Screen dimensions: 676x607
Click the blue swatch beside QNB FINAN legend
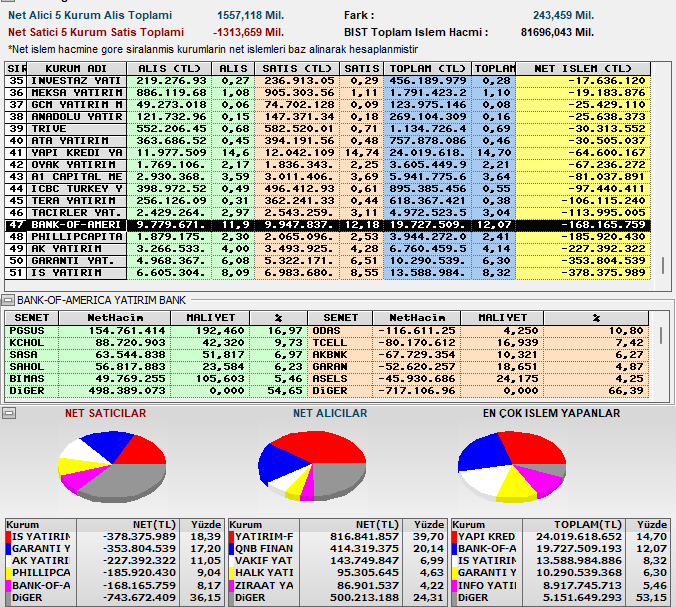pos(232,549)
